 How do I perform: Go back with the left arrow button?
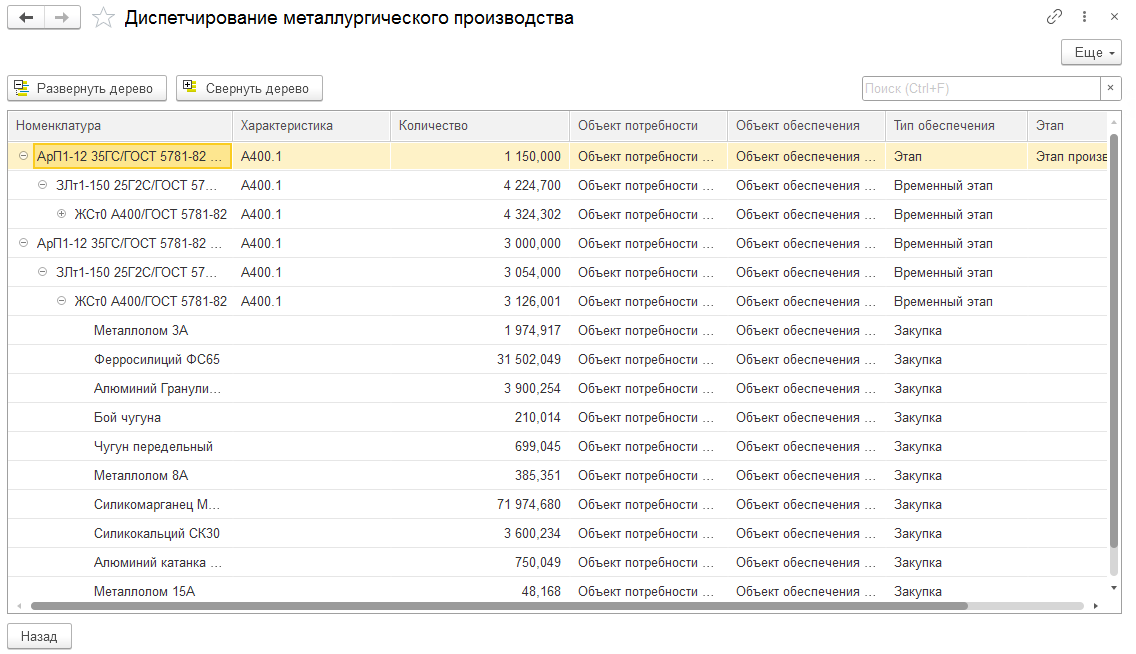click(x=26, y=17)
